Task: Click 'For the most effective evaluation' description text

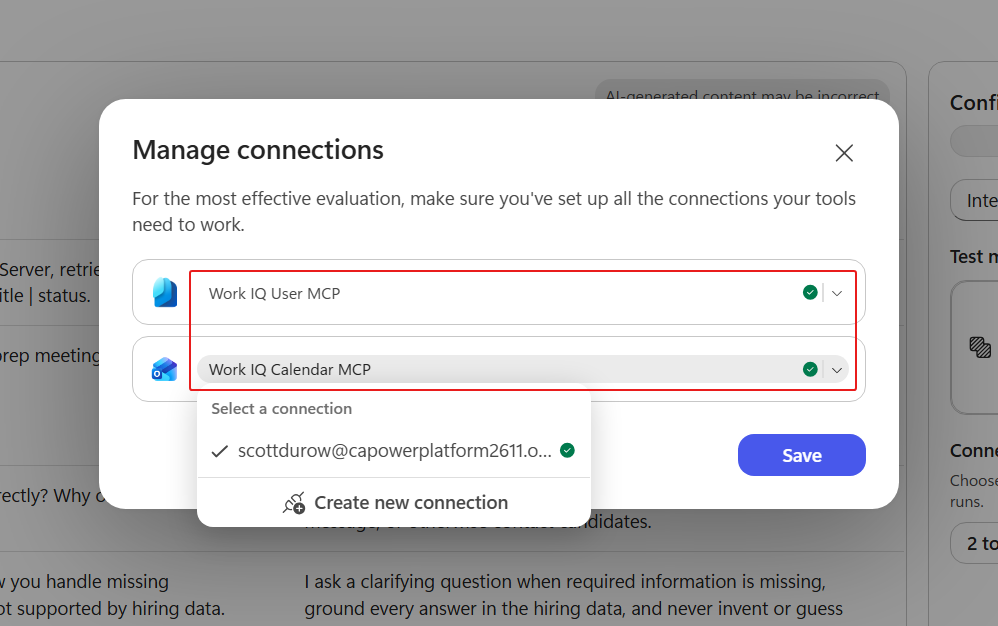Action: (x=494, y=211)
